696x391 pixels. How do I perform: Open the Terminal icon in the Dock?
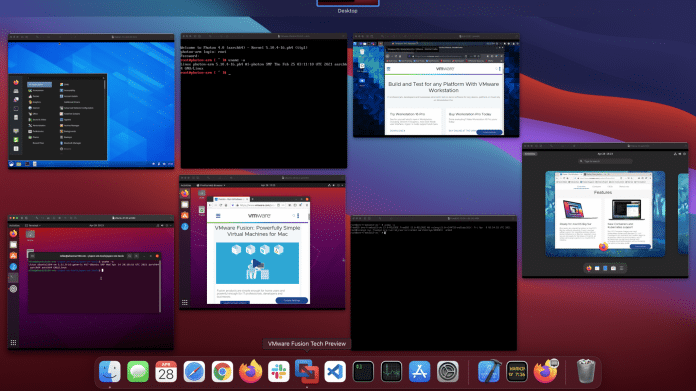[363, 371]
